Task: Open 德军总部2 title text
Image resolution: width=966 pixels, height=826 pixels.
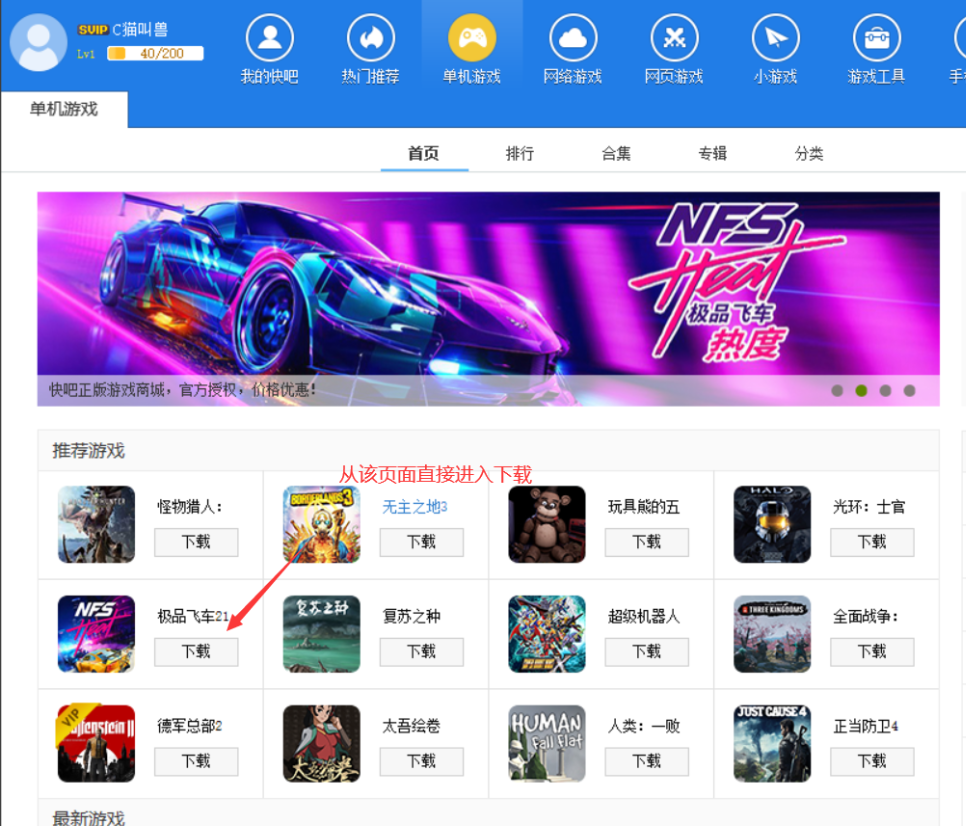Action: [x=190, y=726]
